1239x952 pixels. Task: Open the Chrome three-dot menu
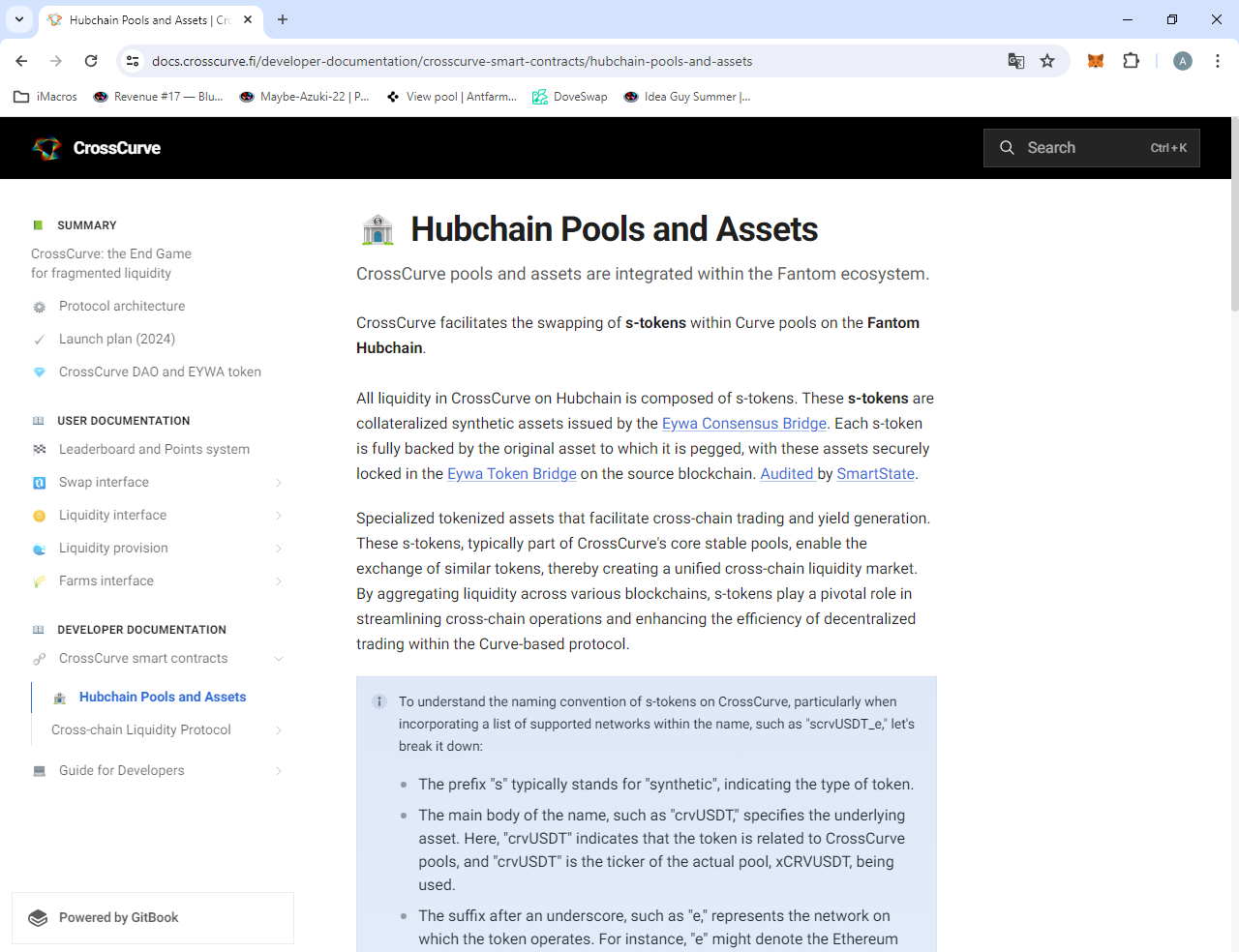click(x=1217, y=61)
